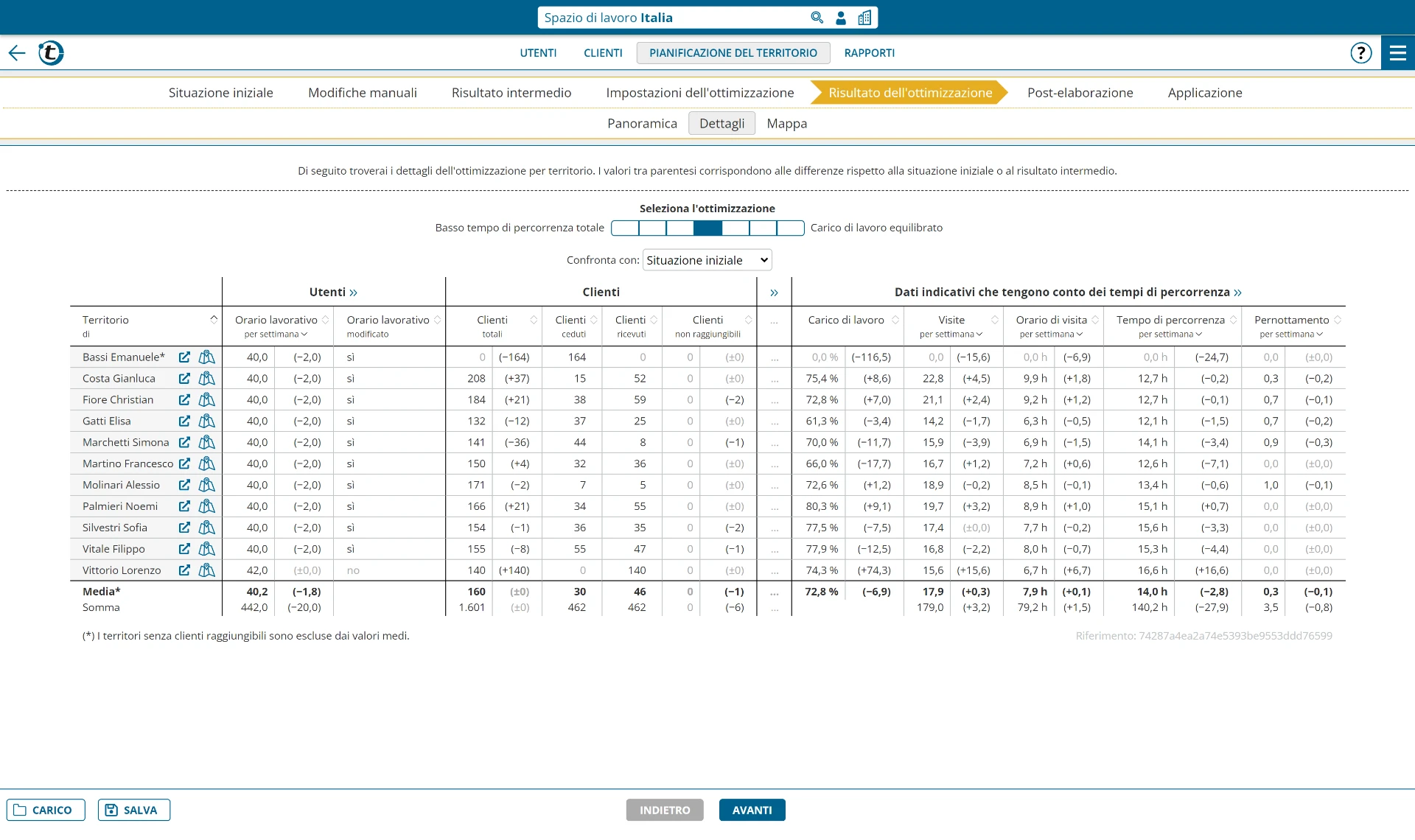The height and width of the screenshot is (840, 1415).
Task: Go to the CLIENTI menu
Action: pyautogui.click(x=603, y=53)
